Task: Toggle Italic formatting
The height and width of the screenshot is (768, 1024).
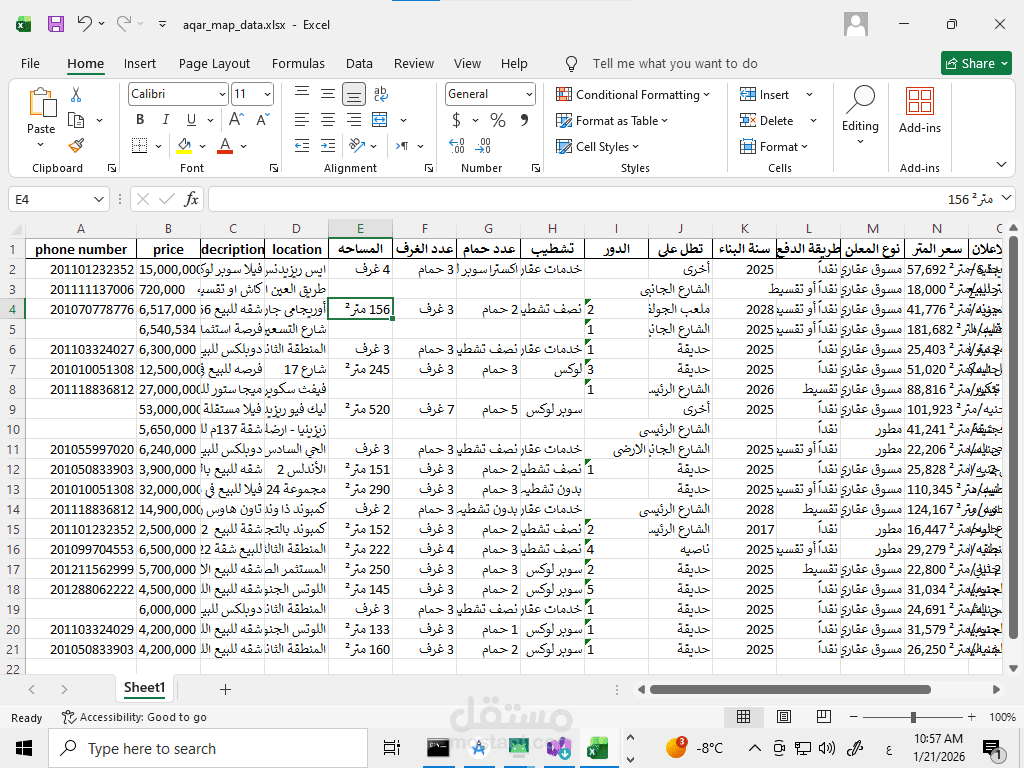Action: [x=165, y=120]
